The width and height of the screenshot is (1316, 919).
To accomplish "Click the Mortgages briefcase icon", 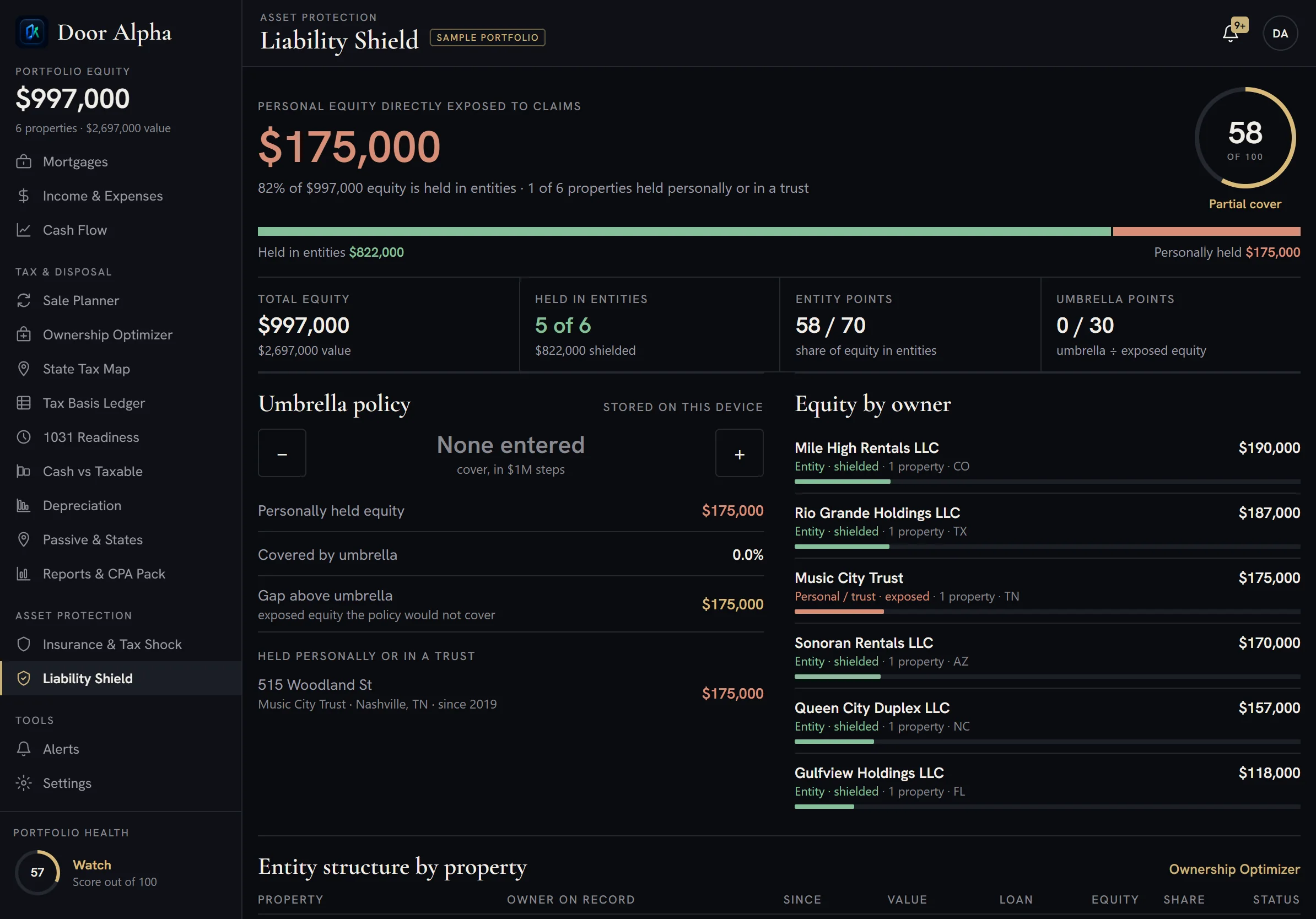I will click(24, 161).
